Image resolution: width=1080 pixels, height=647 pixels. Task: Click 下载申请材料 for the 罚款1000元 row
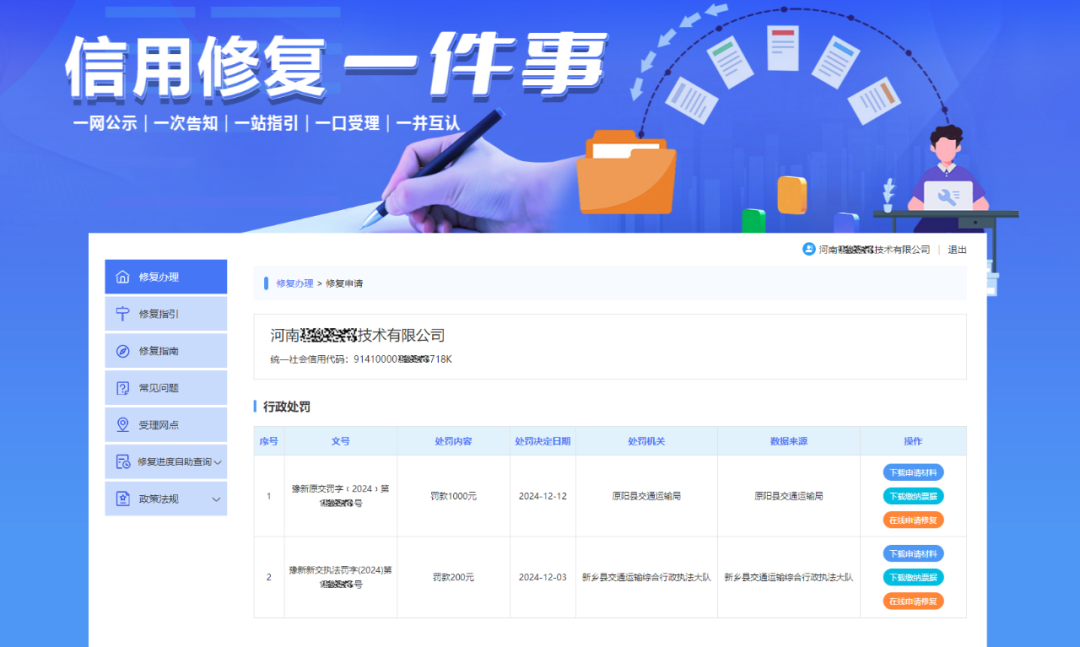pyautogui.click(x=913, y=473)
